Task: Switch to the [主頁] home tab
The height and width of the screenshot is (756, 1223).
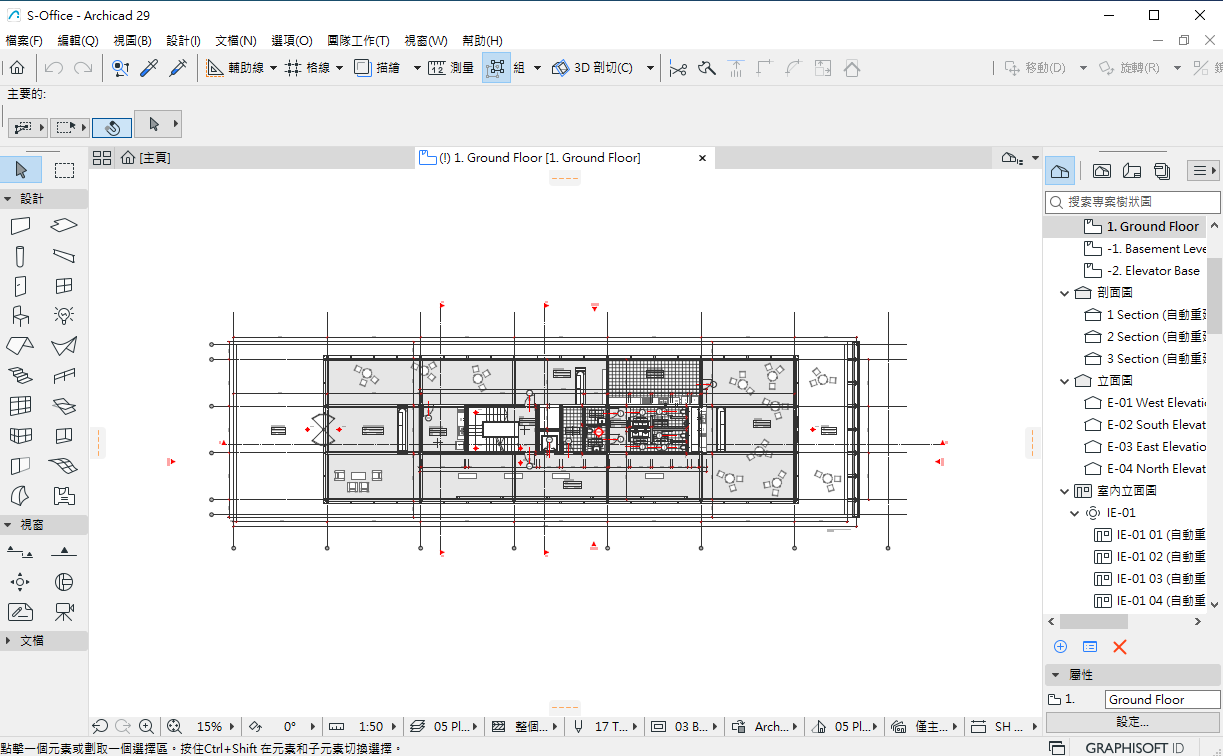Action: 145,158
